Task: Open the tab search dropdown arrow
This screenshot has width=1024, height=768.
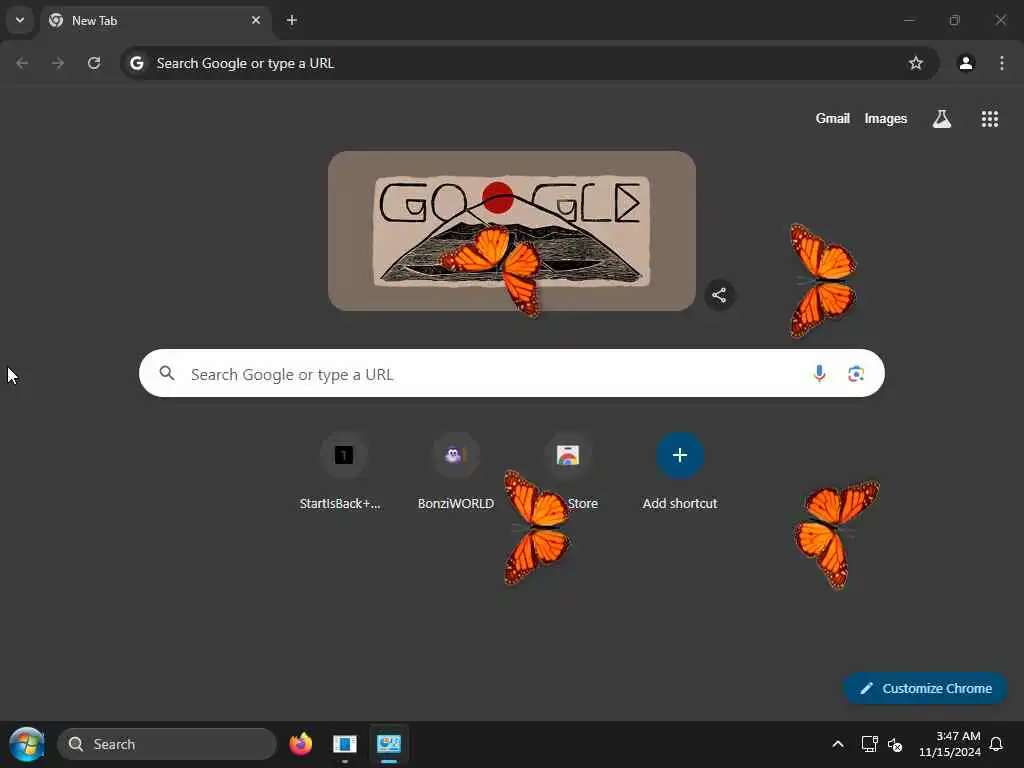Action: [20, 20]
